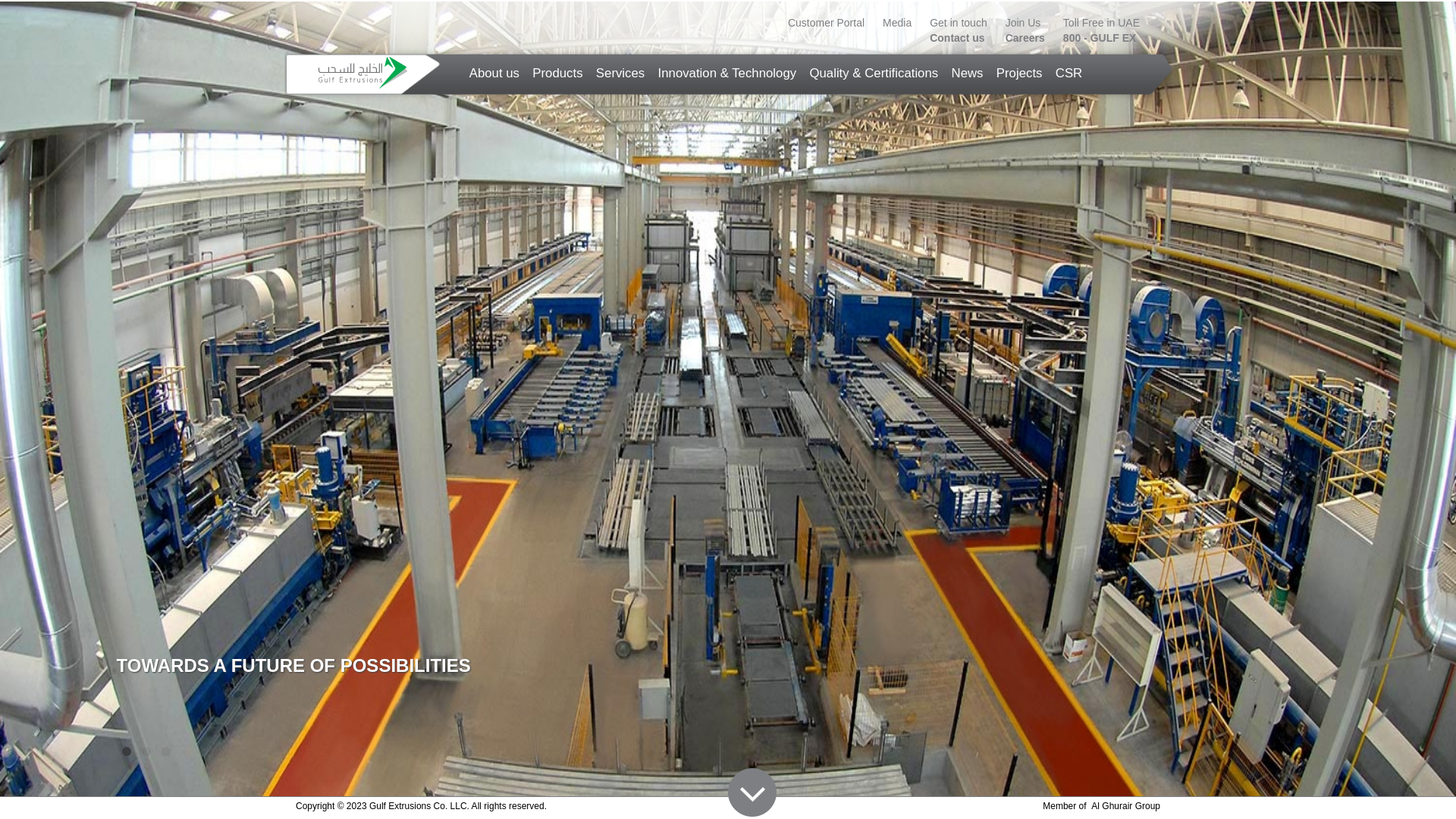Viewport: 1456px width, 819px height.
Task: Open the Projects menu item
Action: click(1019, 74)
